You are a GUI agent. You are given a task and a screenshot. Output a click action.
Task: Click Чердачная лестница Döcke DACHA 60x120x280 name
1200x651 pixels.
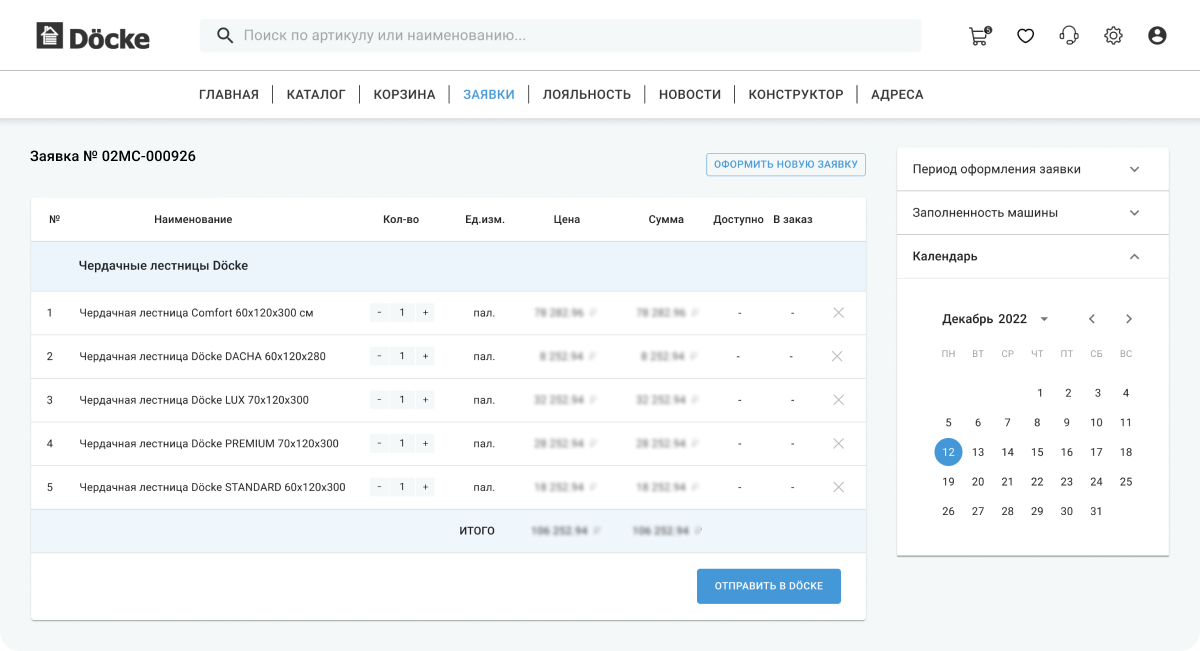click(x=202, y=356)
